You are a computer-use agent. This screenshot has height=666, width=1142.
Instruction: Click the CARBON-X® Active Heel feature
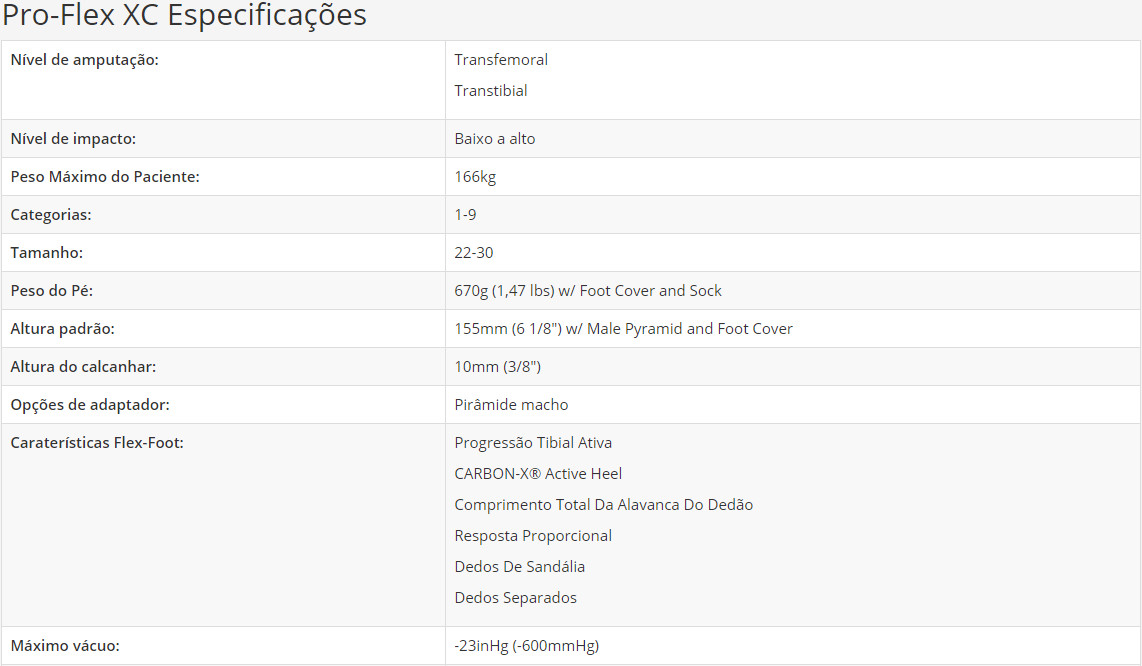point(538,474)
